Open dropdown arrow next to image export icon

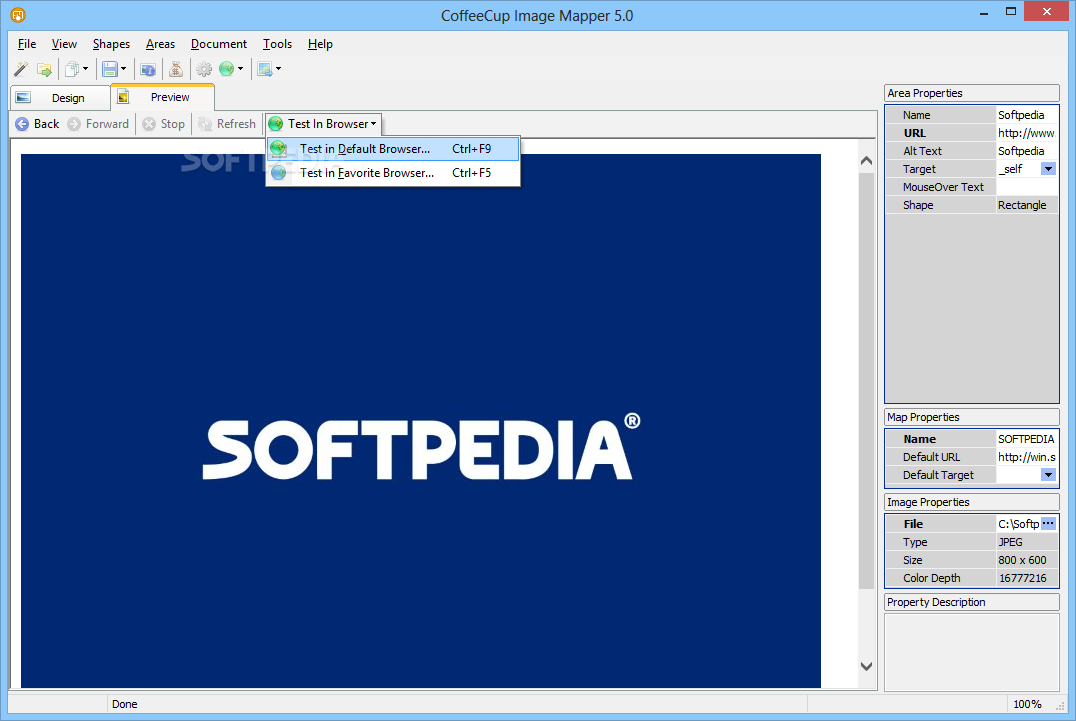click(279, 69)
